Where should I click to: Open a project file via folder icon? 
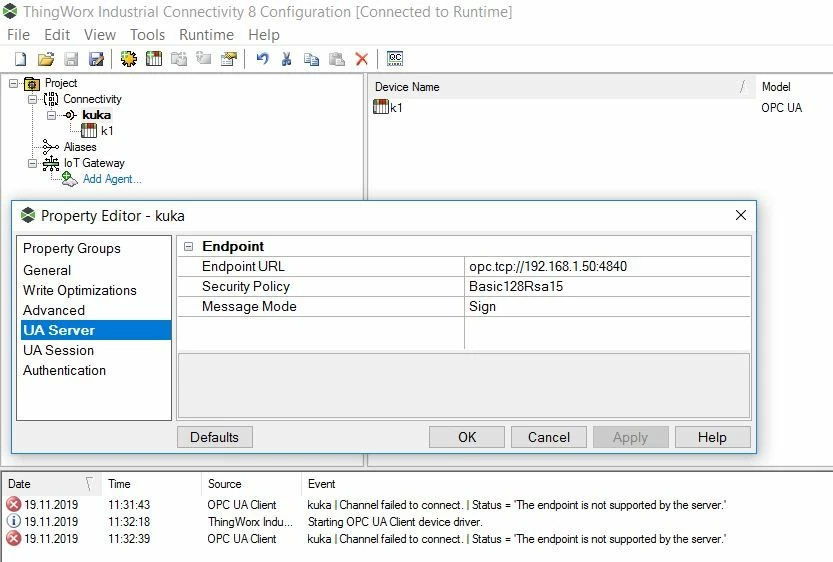tap(46, 58)
